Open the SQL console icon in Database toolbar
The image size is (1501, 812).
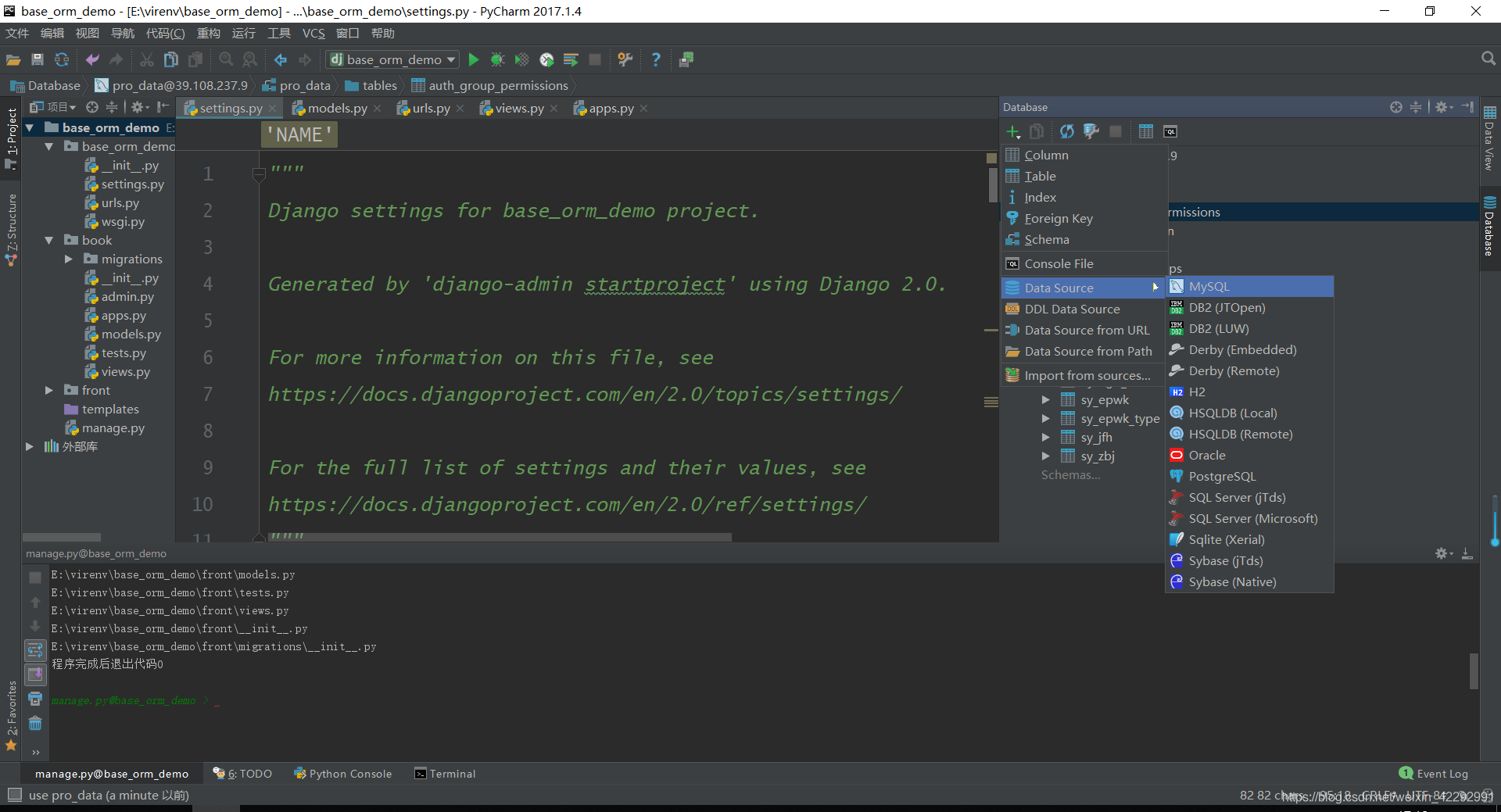pos(1170,131)
